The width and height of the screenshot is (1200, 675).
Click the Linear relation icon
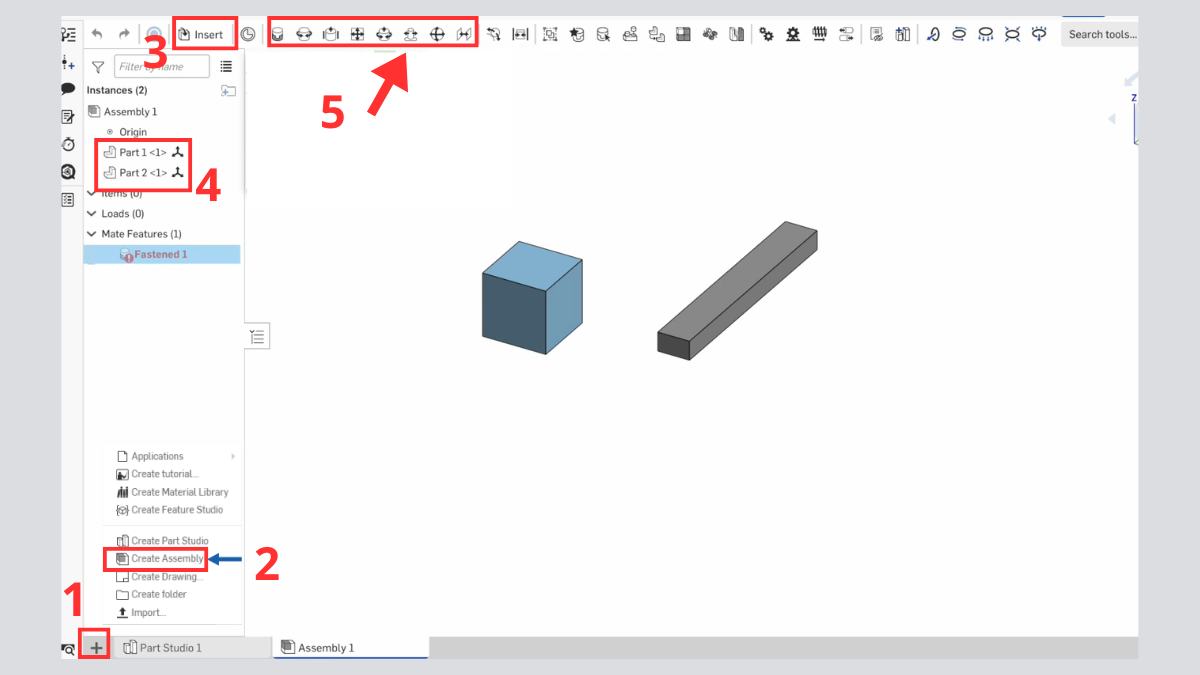point(847,34)
